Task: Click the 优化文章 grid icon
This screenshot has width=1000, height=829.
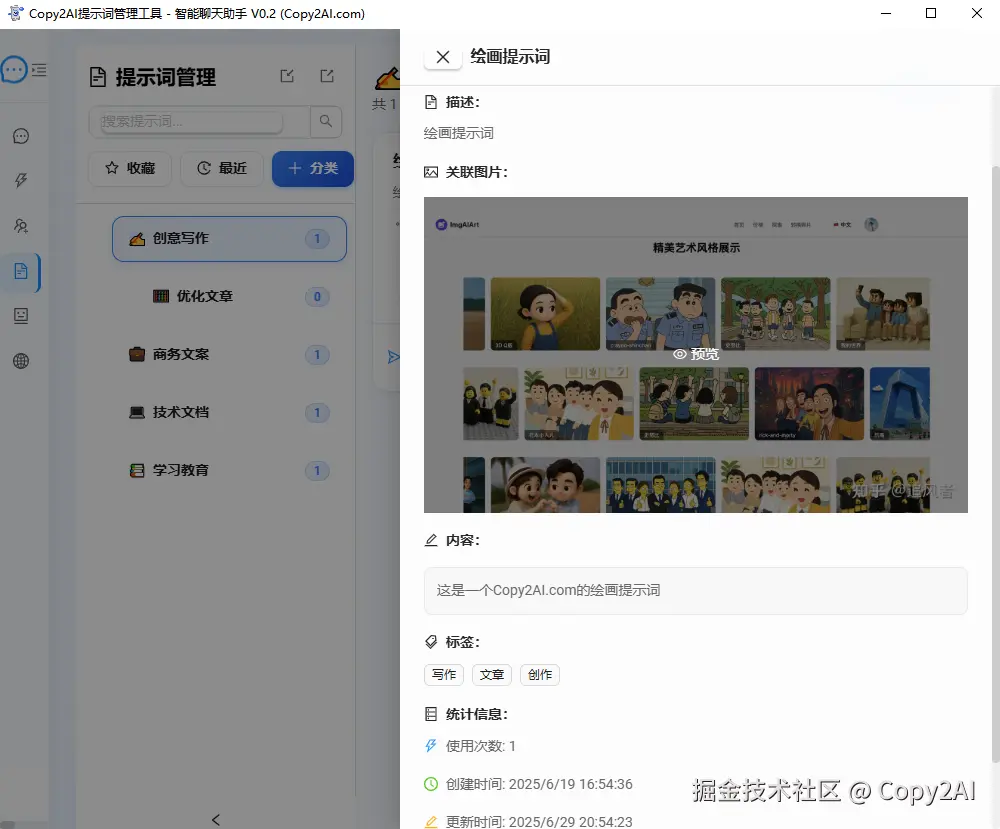Action: [x=161, y=296]
